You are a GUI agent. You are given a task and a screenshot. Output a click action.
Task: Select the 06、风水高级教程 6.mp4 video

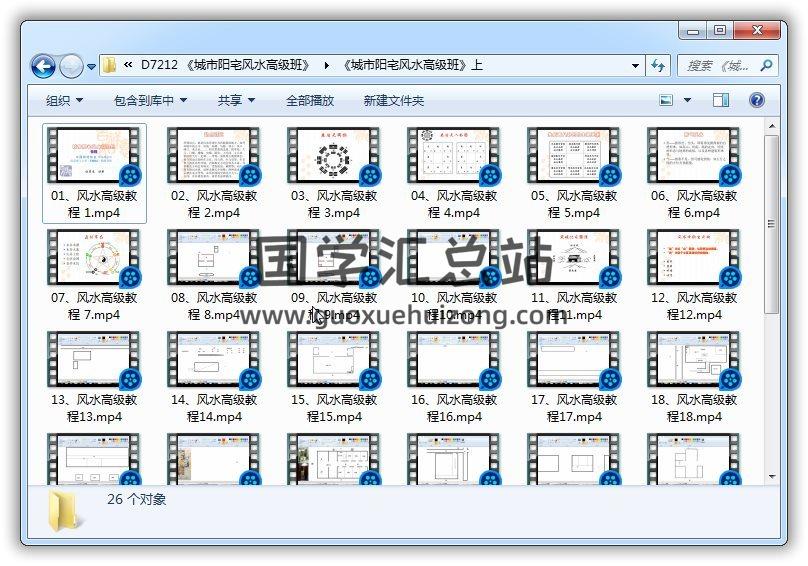click(x=693, y=172)
